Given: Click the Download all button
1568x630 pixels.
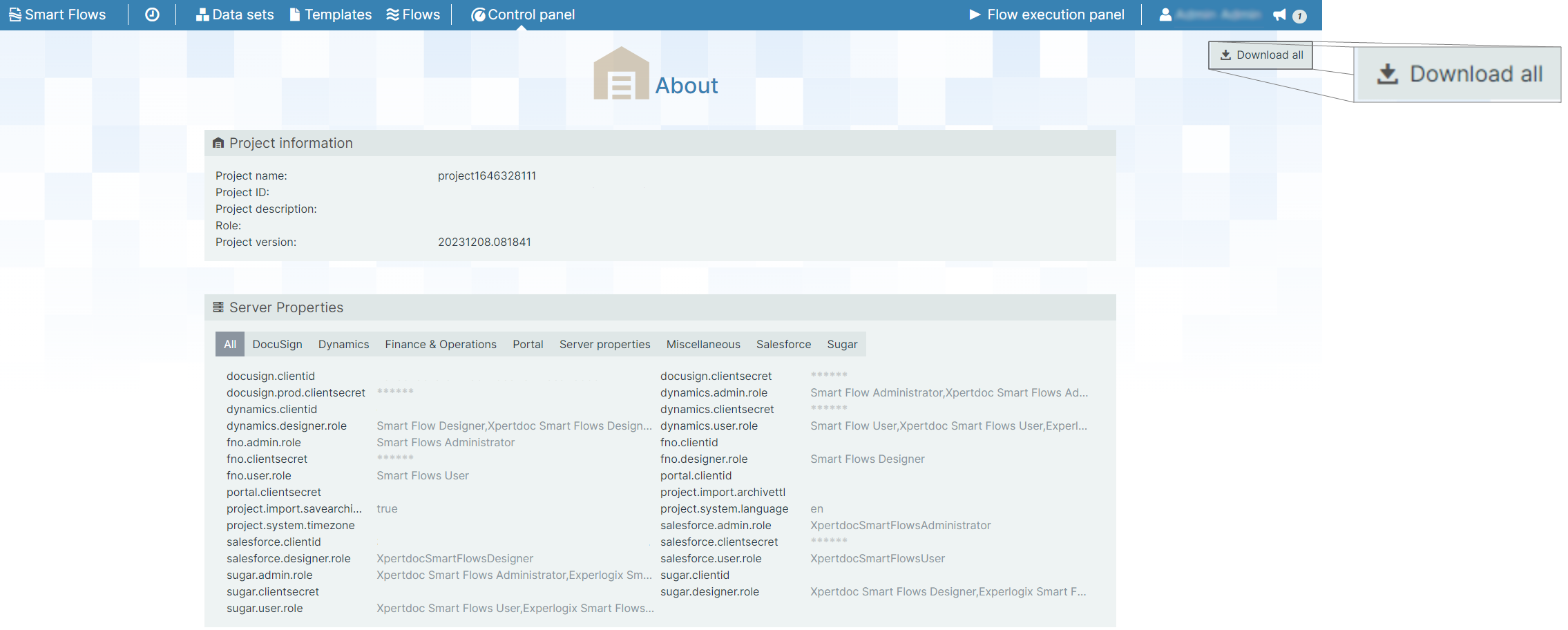Looking at the screenshot, I should 1261,55.
